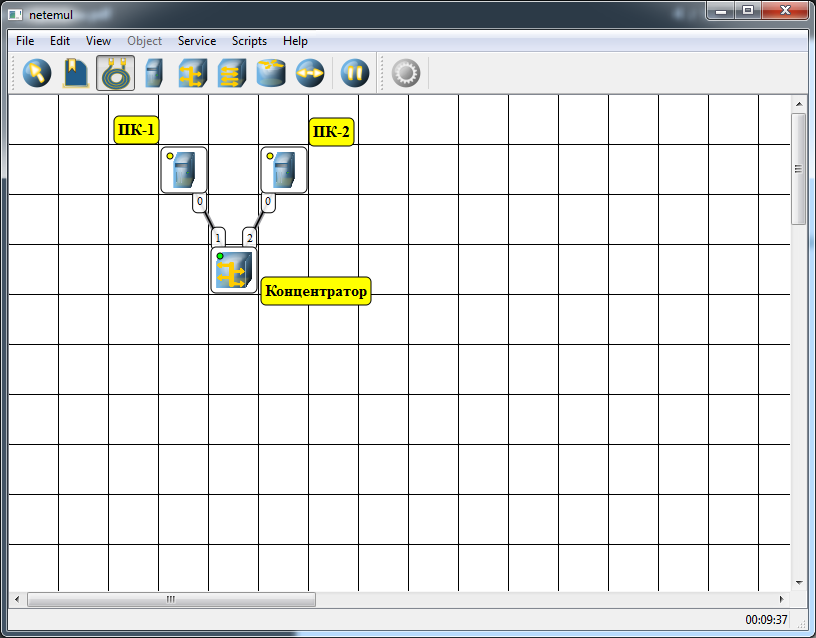Pick the computer device tool
The width and height of the screenshot is (816, 638).
[x=154, y=73]
